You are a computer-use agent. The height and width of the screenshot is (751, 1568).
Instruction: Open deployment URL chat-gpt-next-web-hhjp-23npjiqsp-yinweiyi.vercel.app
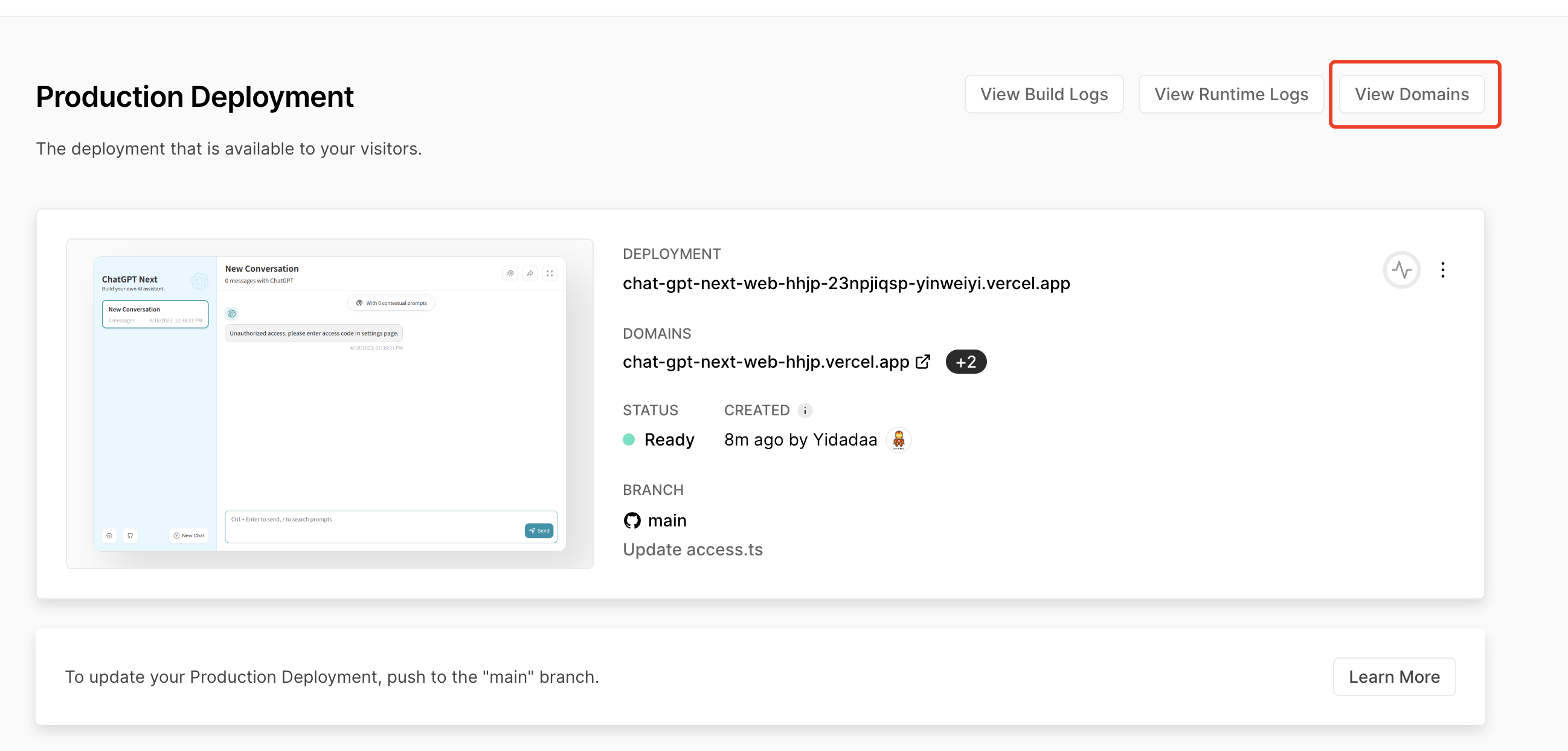846,283
